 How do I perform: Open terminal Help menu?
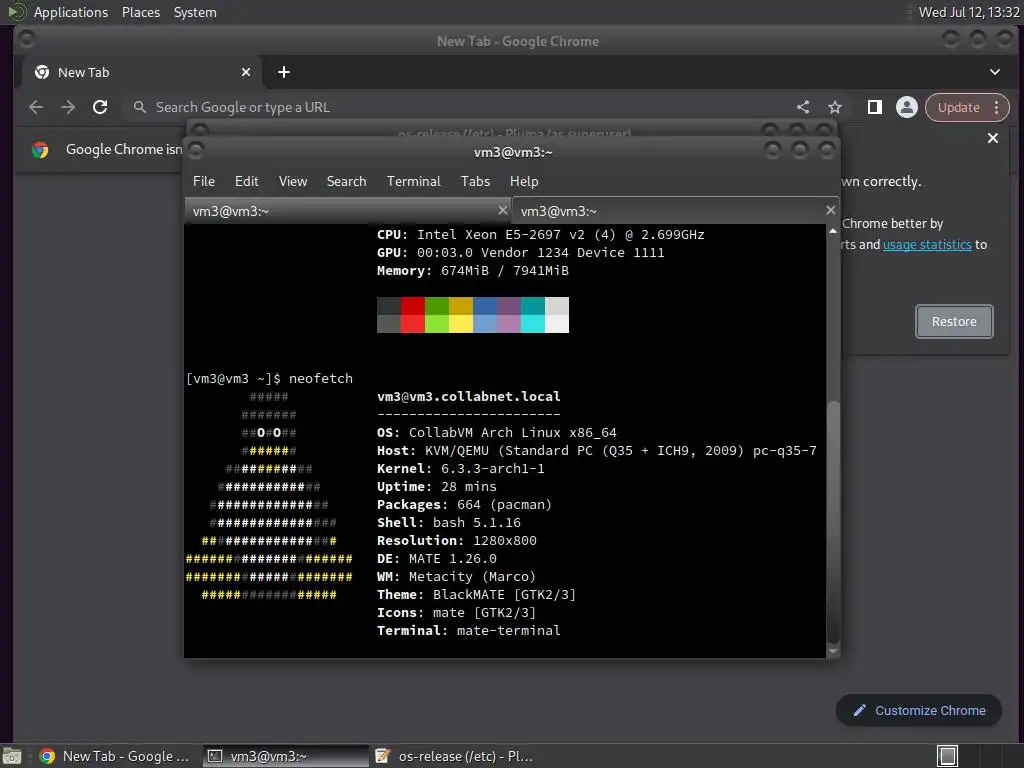(x=524, y=181)
